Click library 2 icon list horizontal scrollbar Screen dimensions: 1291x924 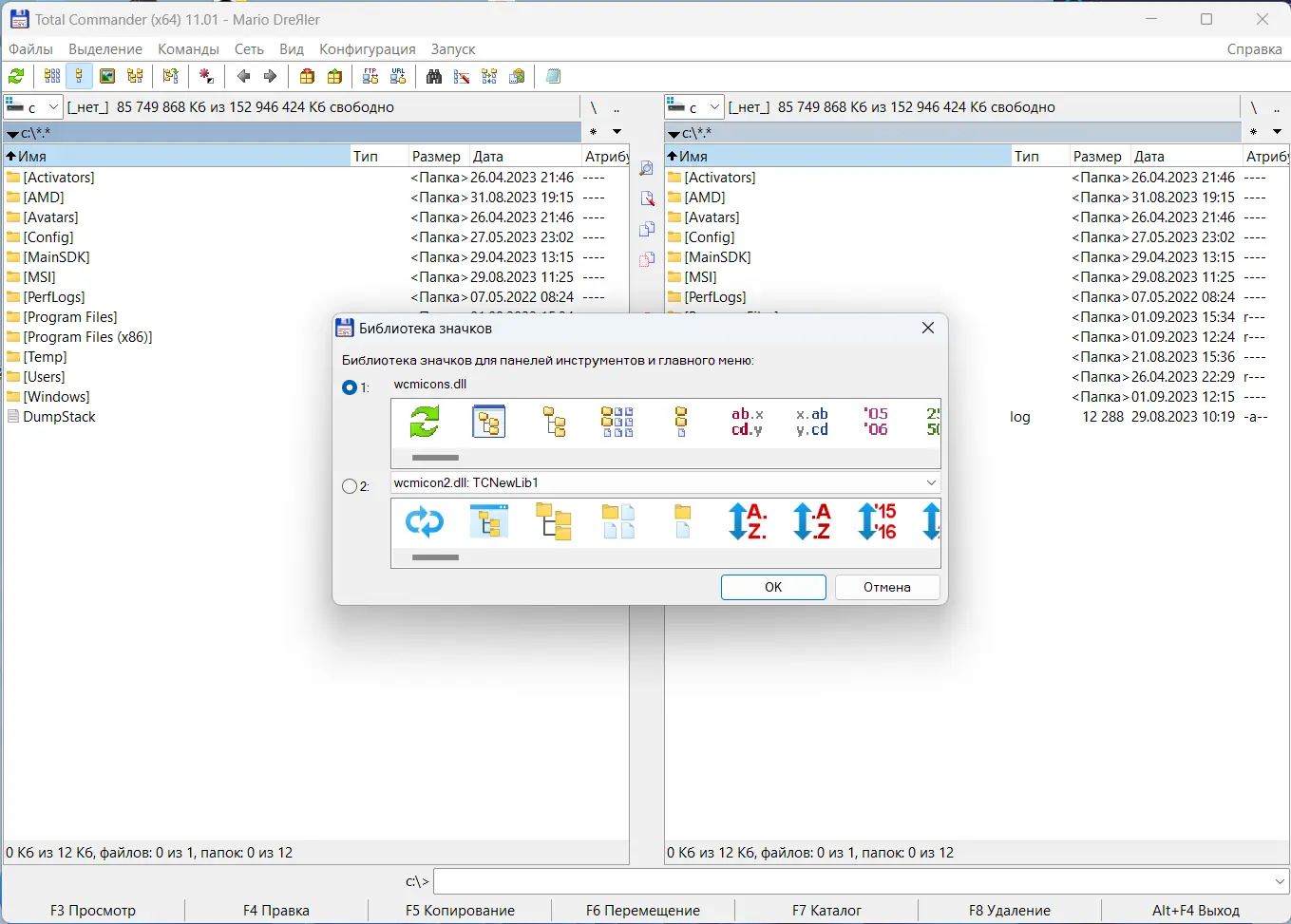point(435,557)
